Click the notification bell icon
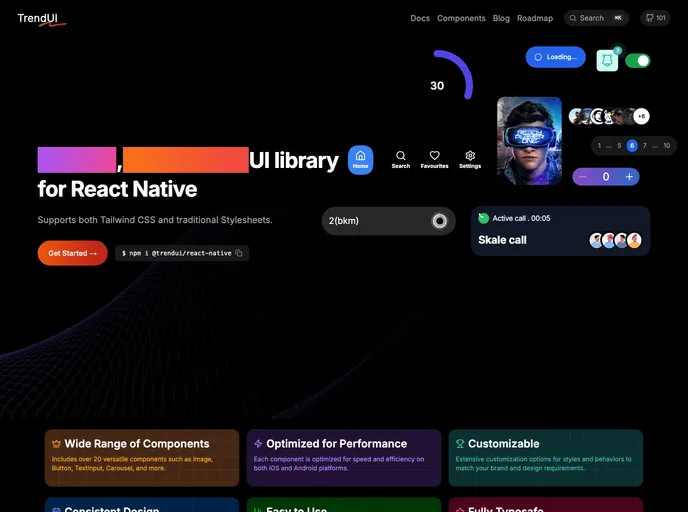 coord(607,60)
